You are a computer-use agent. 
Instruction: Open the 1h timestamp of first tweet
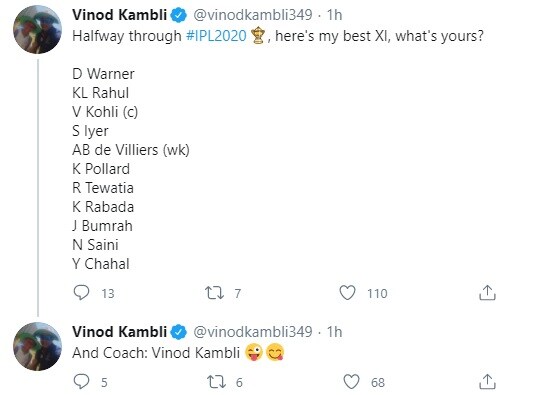[x=334, y=15]
